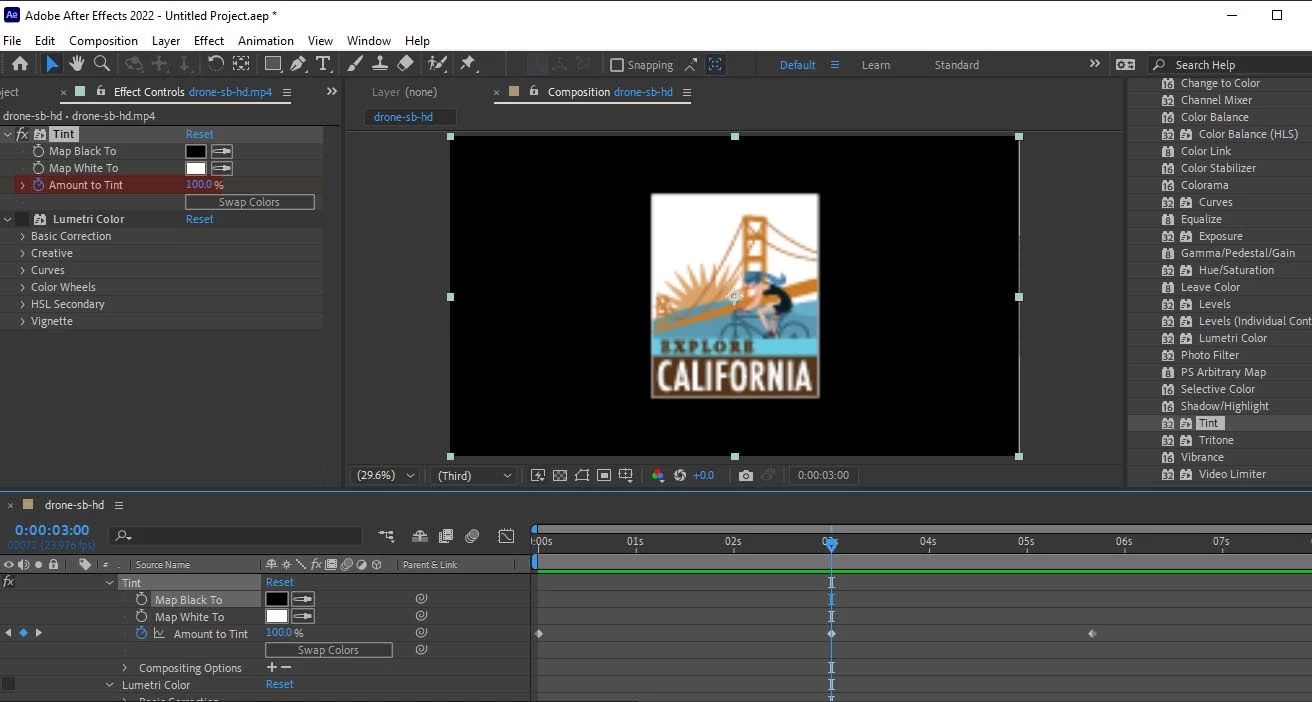1312x702 pixels.
Task: Toggle Amount to Tint stopwatch in Effect Controls
Action: pos(39,185)
